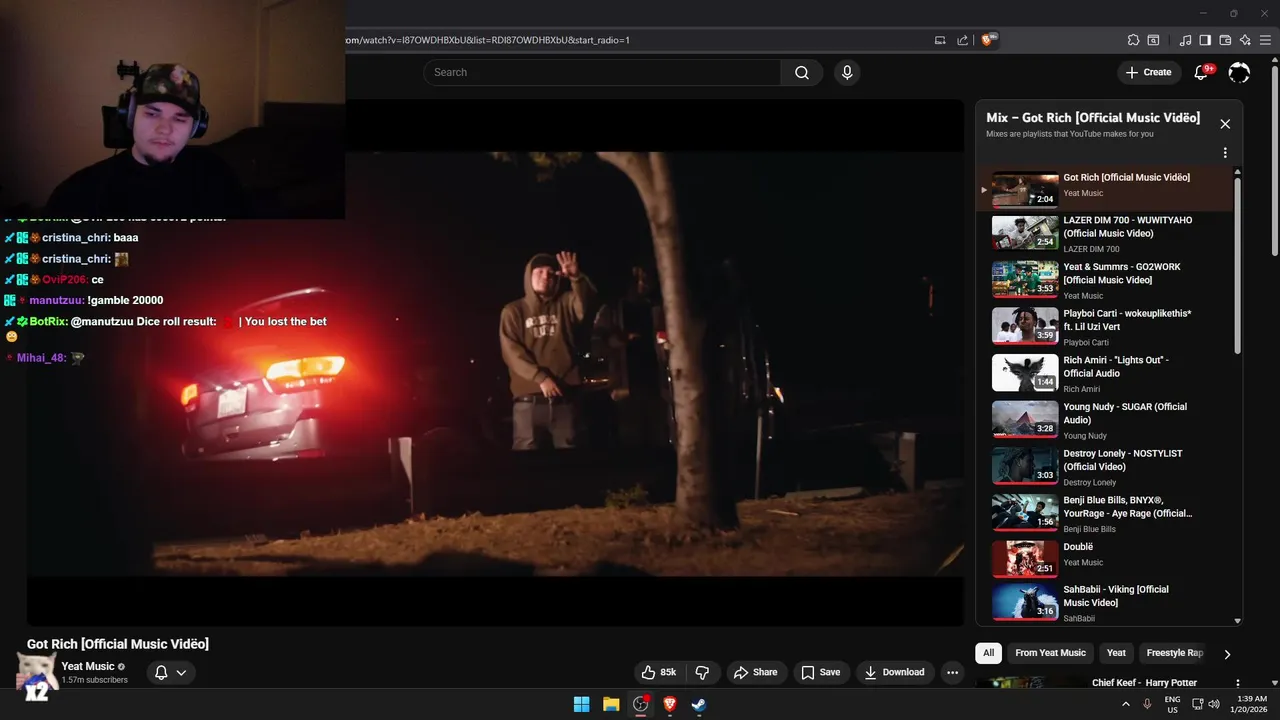
Task: Open Steam from the taskbar
Action: [699, 704]
